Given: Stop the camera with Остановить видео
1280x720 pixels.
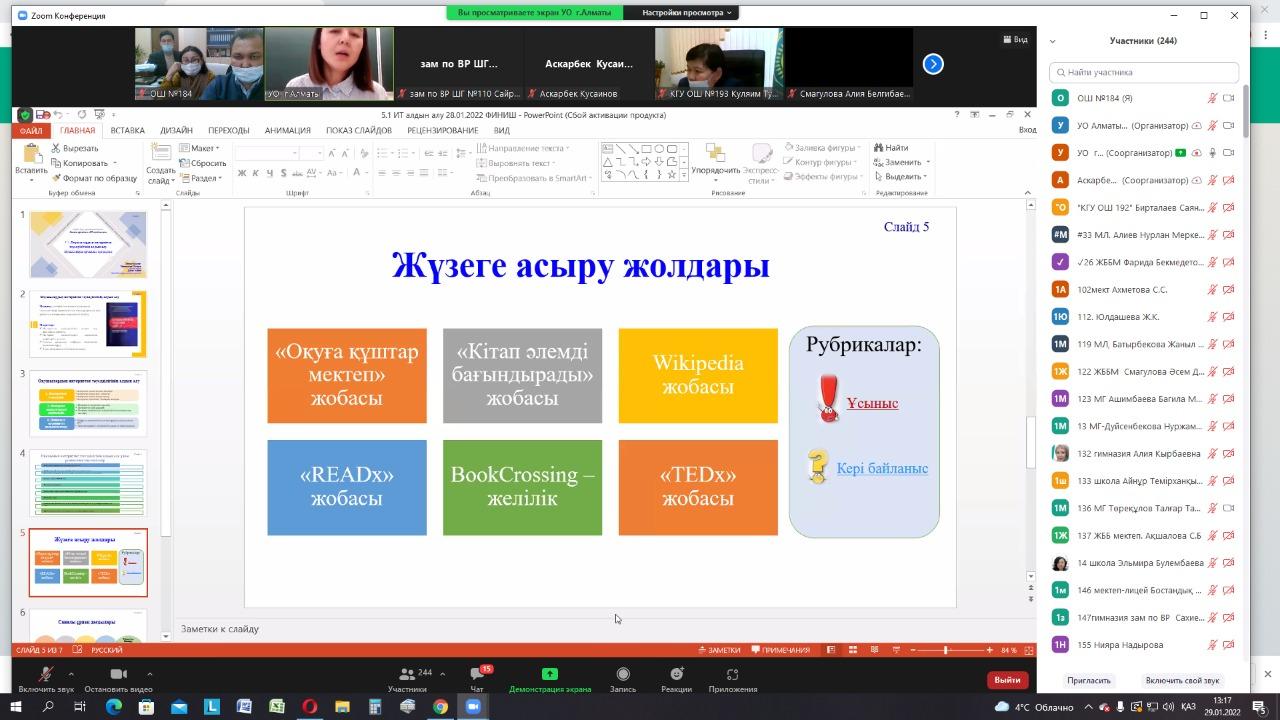Looking at the screenshot, I should click(118, 677).
